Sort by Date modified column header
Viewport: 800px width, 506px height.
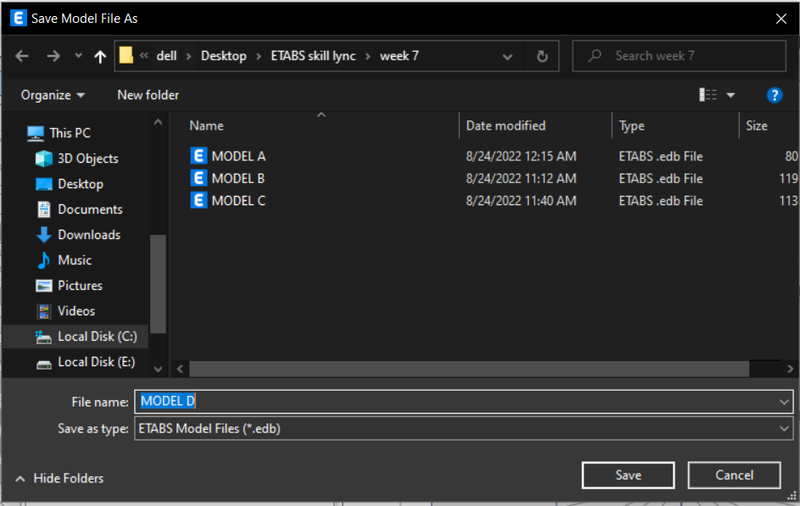click(506, 125)
